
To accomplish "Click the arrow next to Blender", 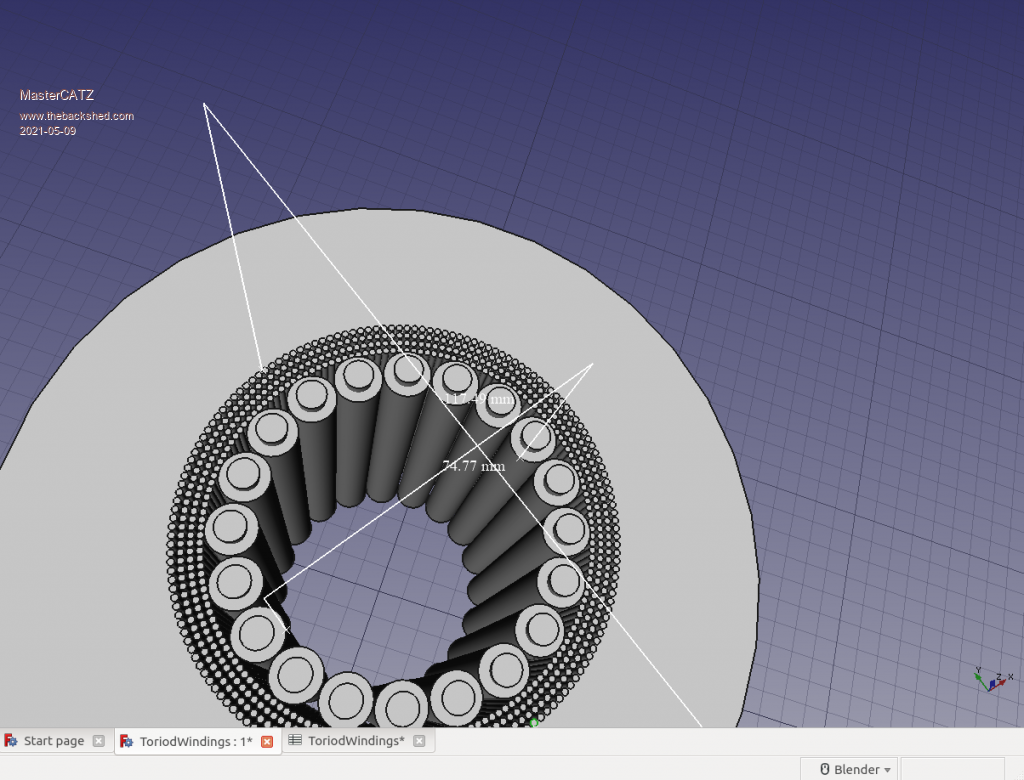I will pos(887,770).
